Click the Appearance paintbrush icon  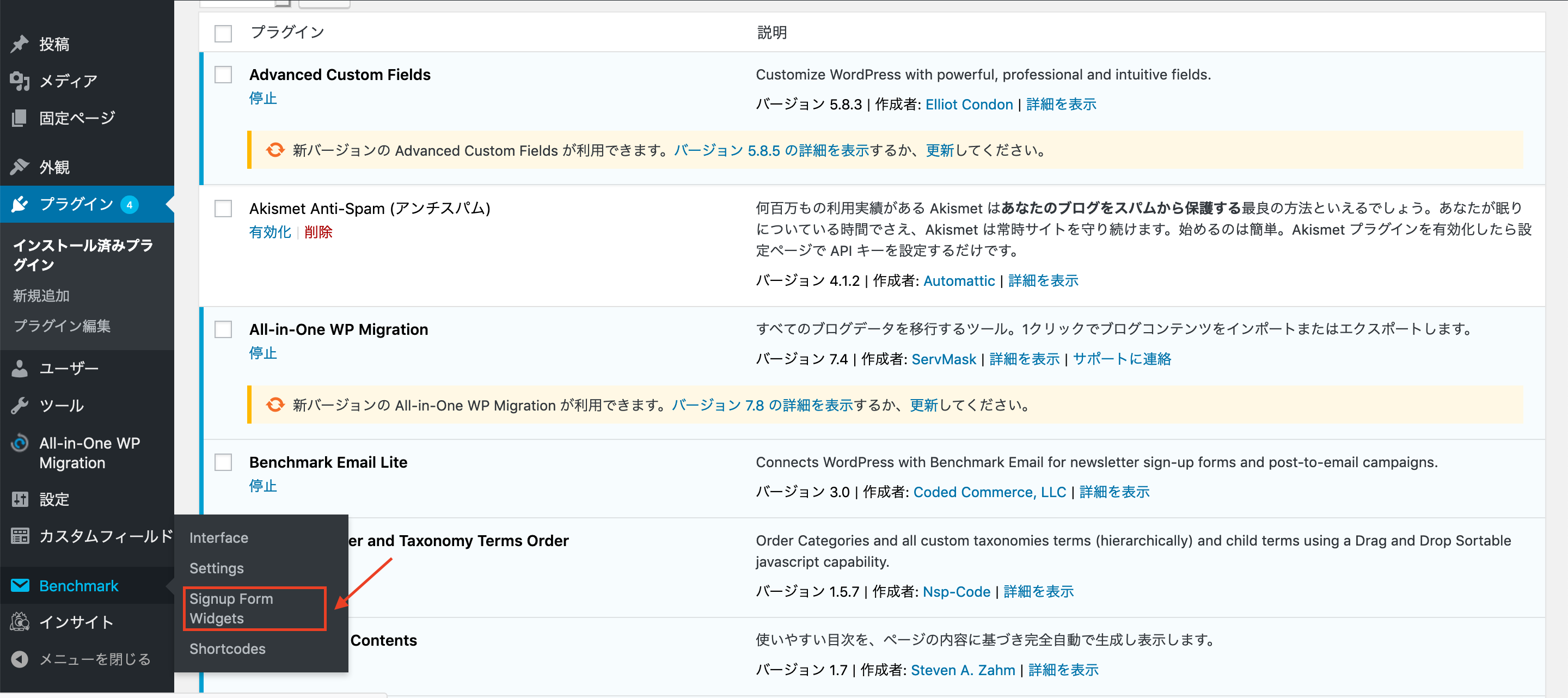coord(20,167)
